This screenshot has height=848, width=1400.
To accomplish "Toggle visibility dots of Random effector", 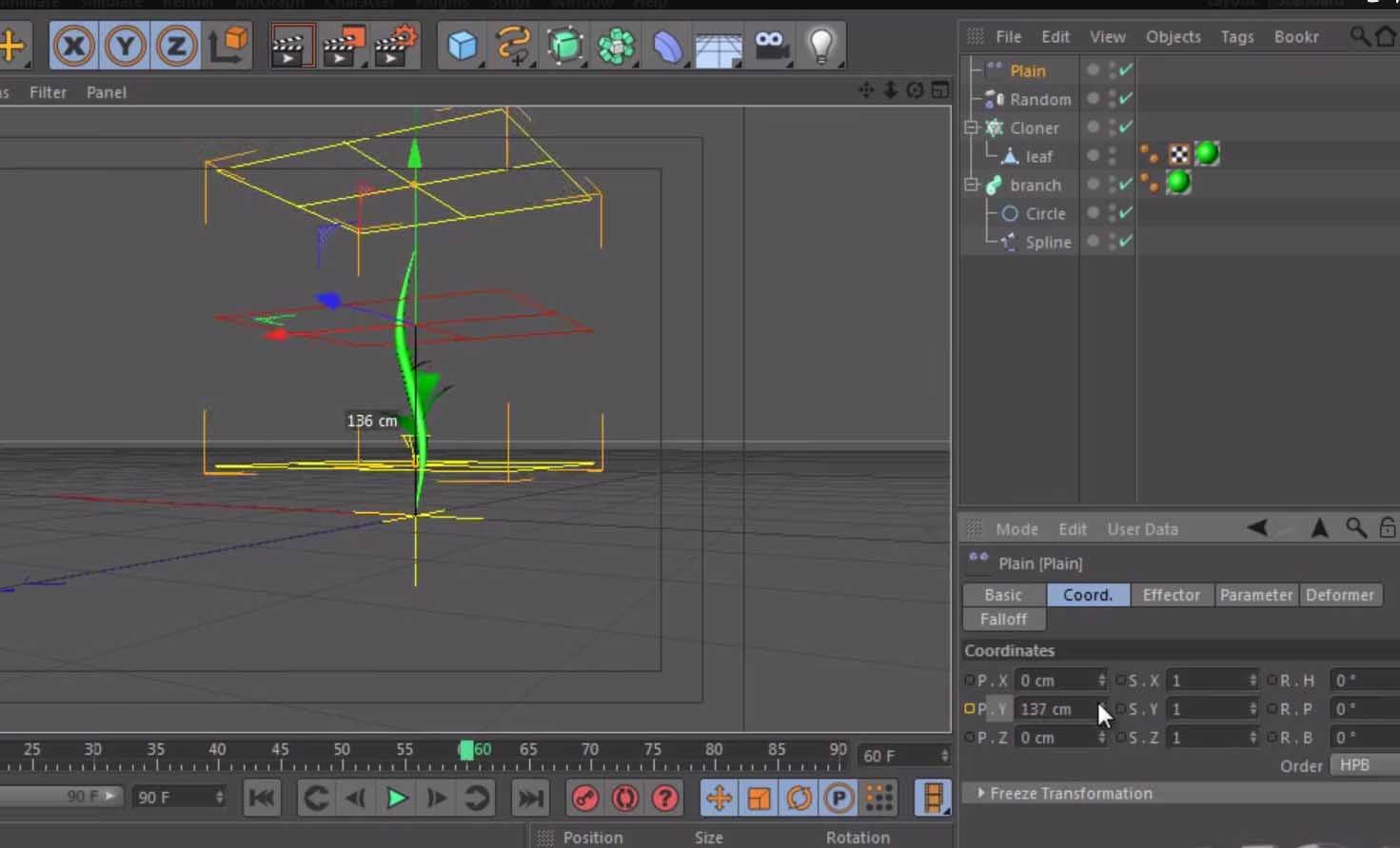I will pyautogui.click(x=1112, y=99).
